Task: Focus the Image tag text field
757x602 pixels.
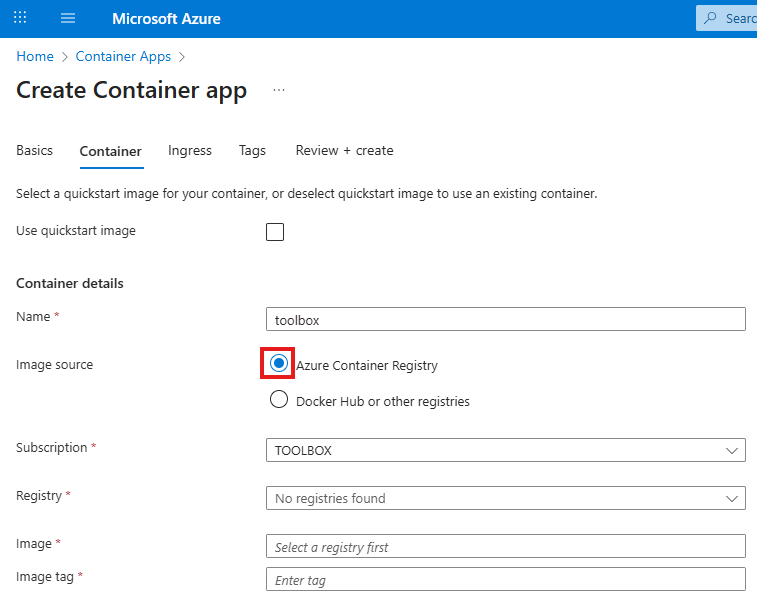Action: (x=505, y=580)
